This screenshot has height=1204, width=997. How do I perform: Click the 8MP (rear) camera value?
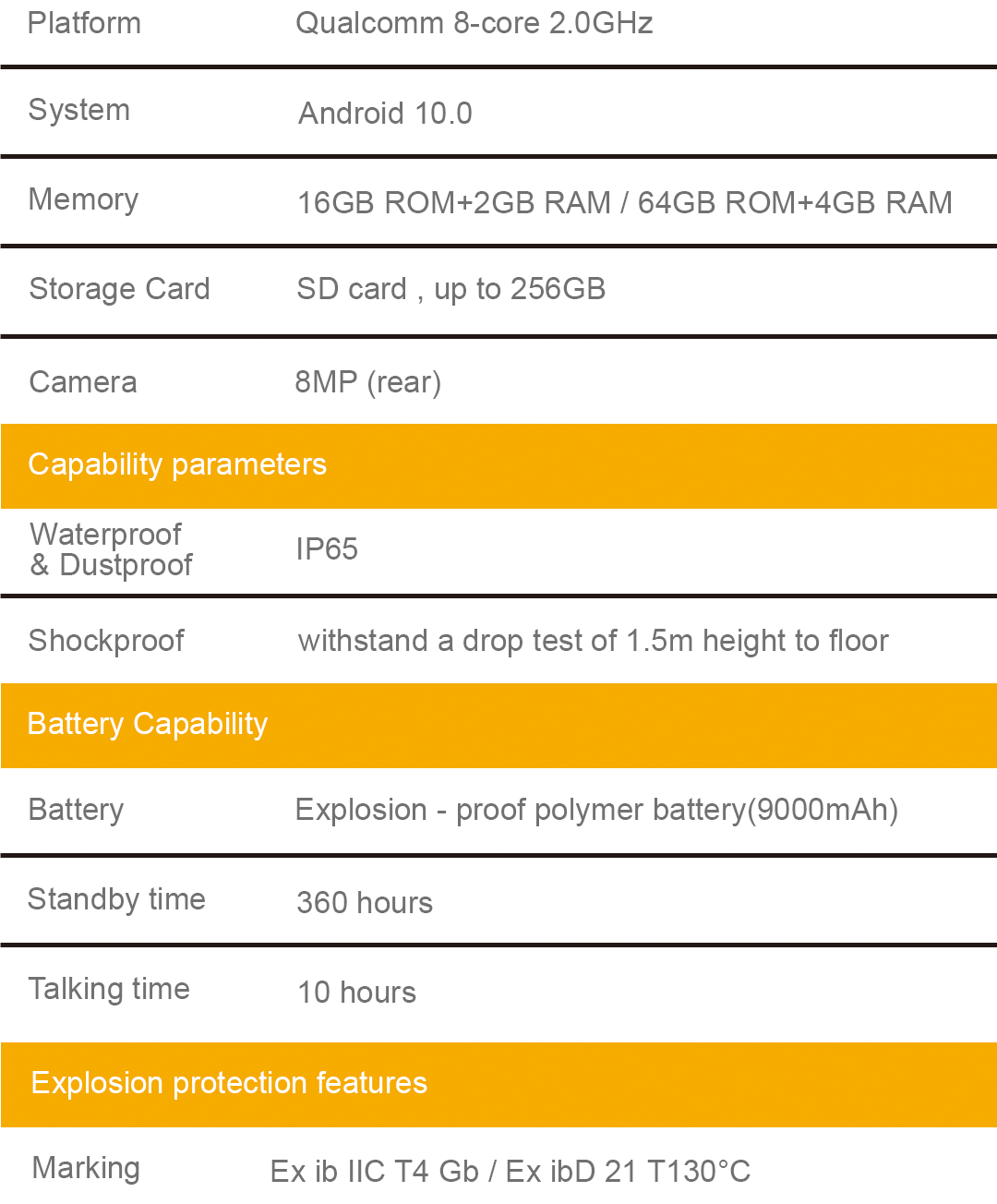tap(367, 382)
